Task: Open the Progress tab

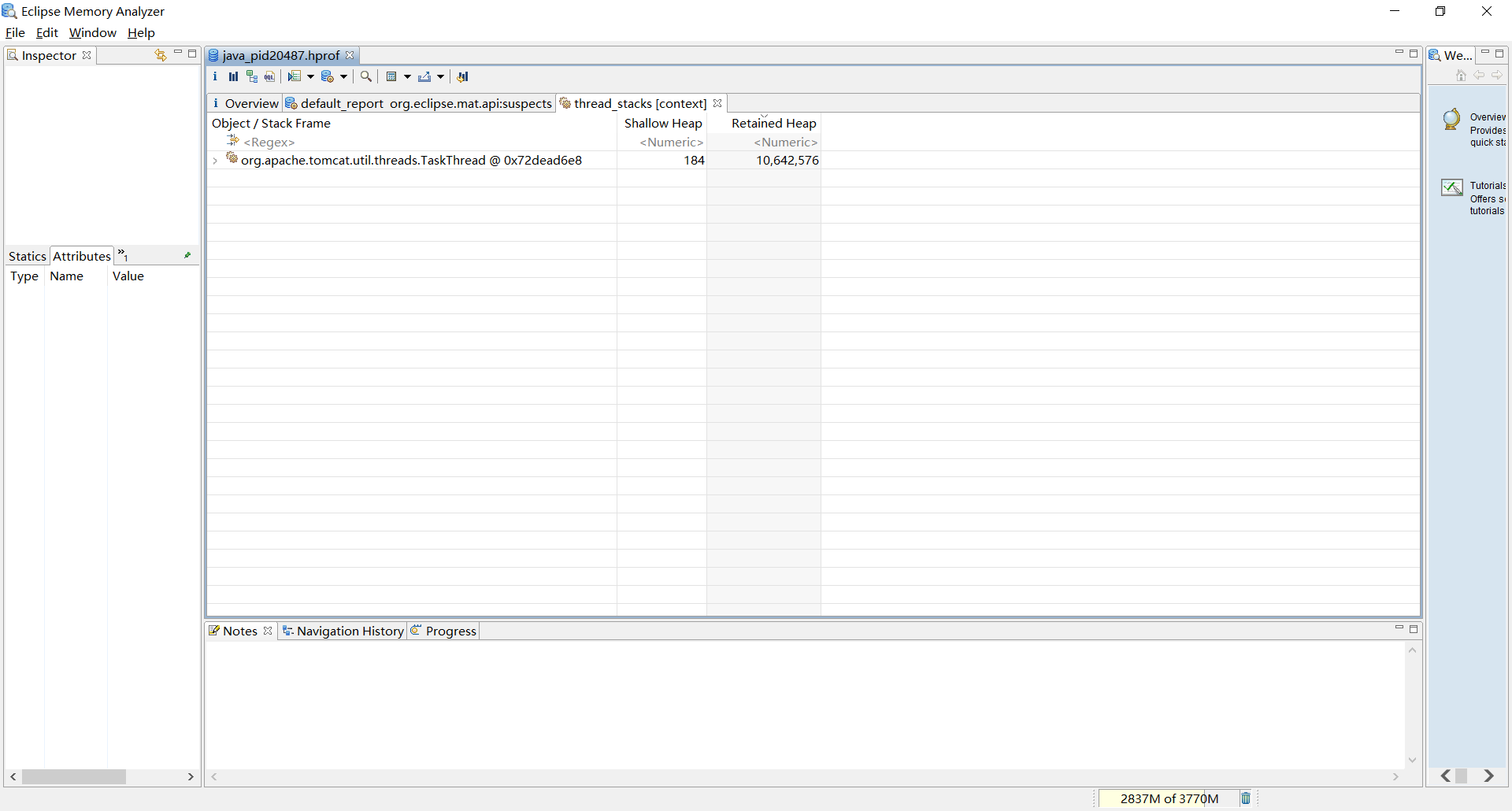Action: click(x=444, y=631)
